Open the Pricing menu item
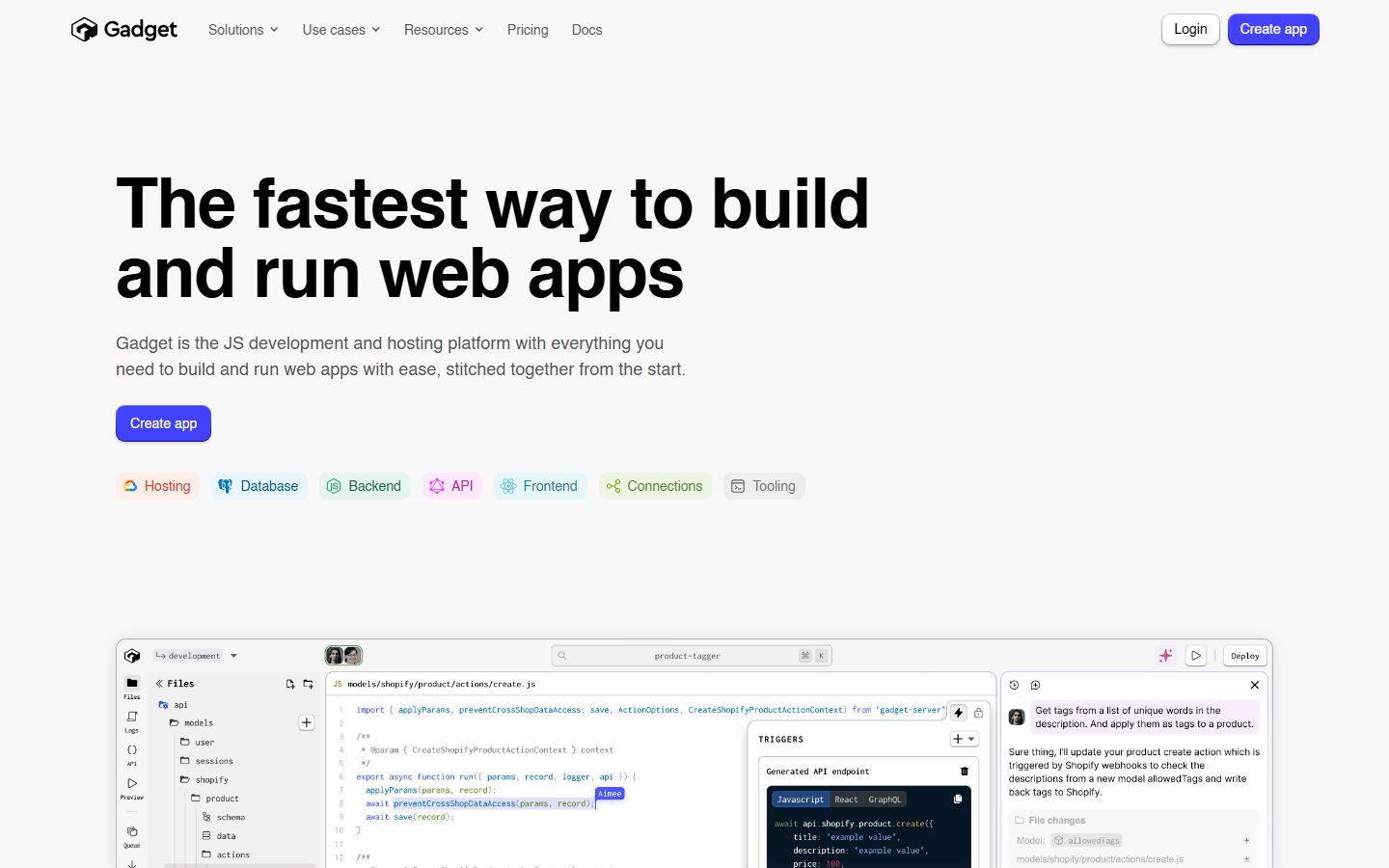 click(x=528, y=30)
